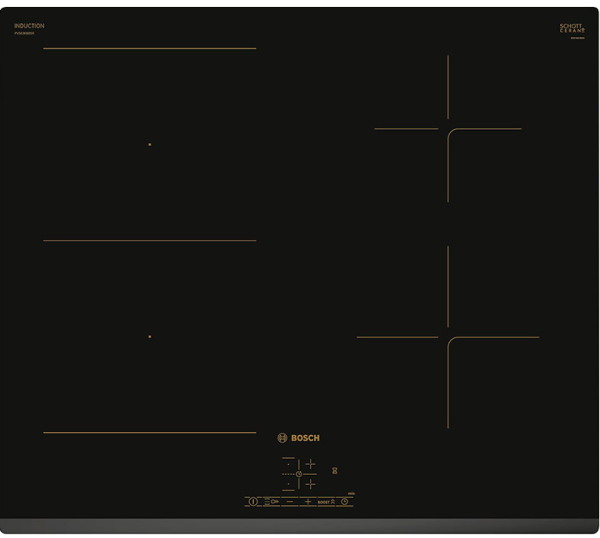Viewport: 600px width, 538px height.
Task: Activate the Boost function
Action: coord(325,501)
